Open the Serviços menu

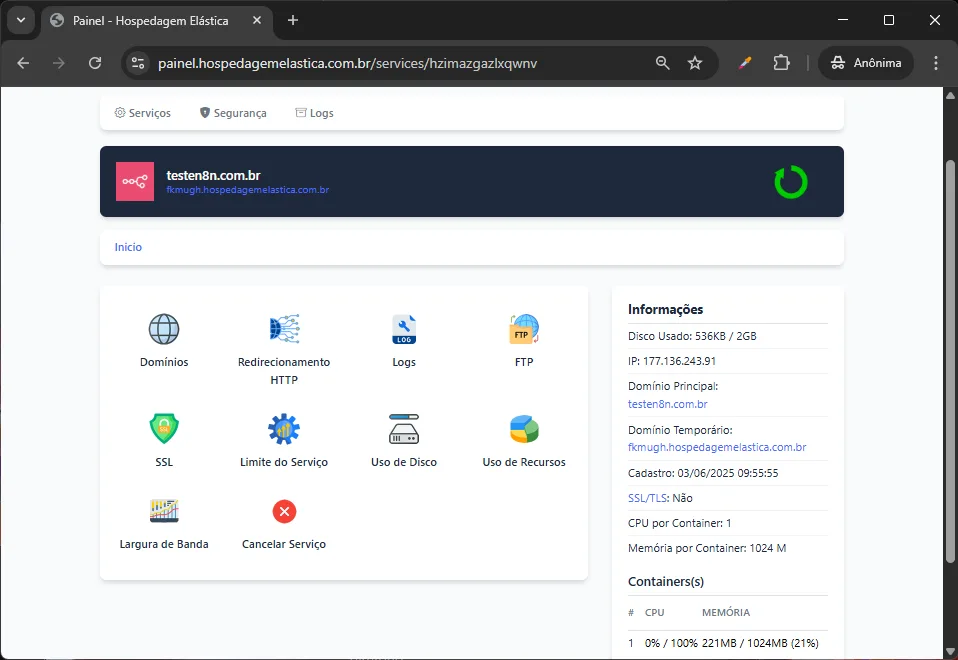[143, 113]
